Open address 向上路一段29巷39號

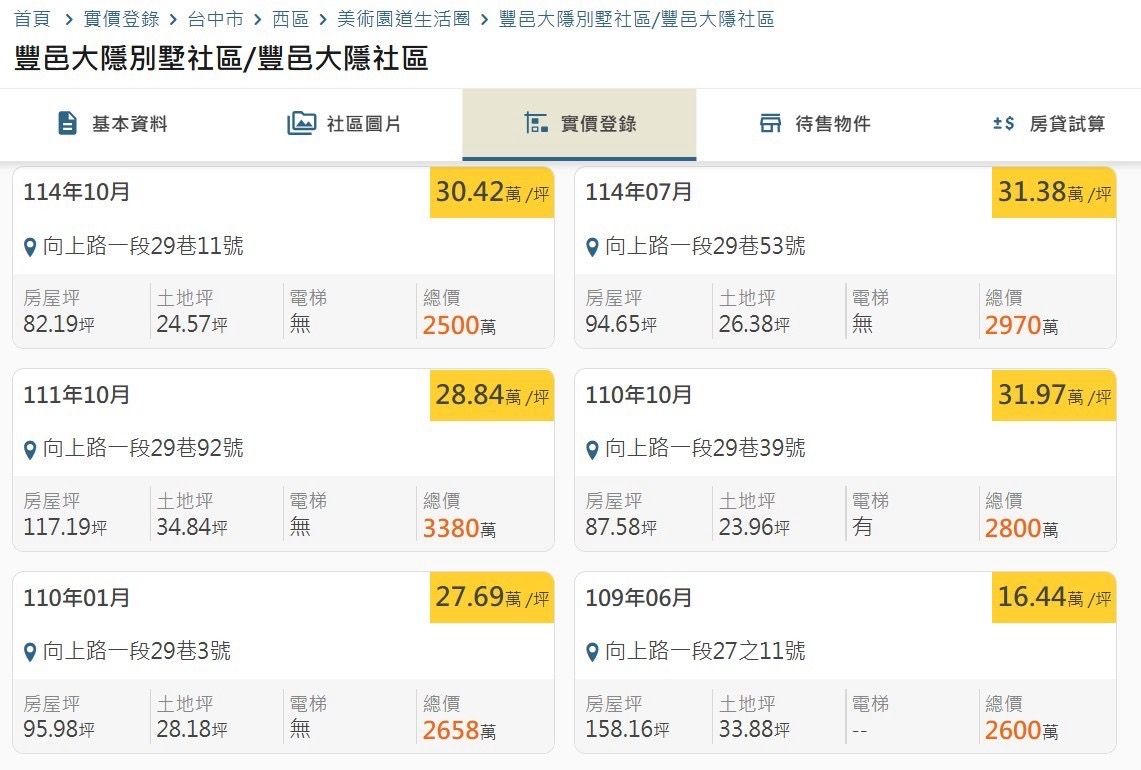(x=705, y=448)
